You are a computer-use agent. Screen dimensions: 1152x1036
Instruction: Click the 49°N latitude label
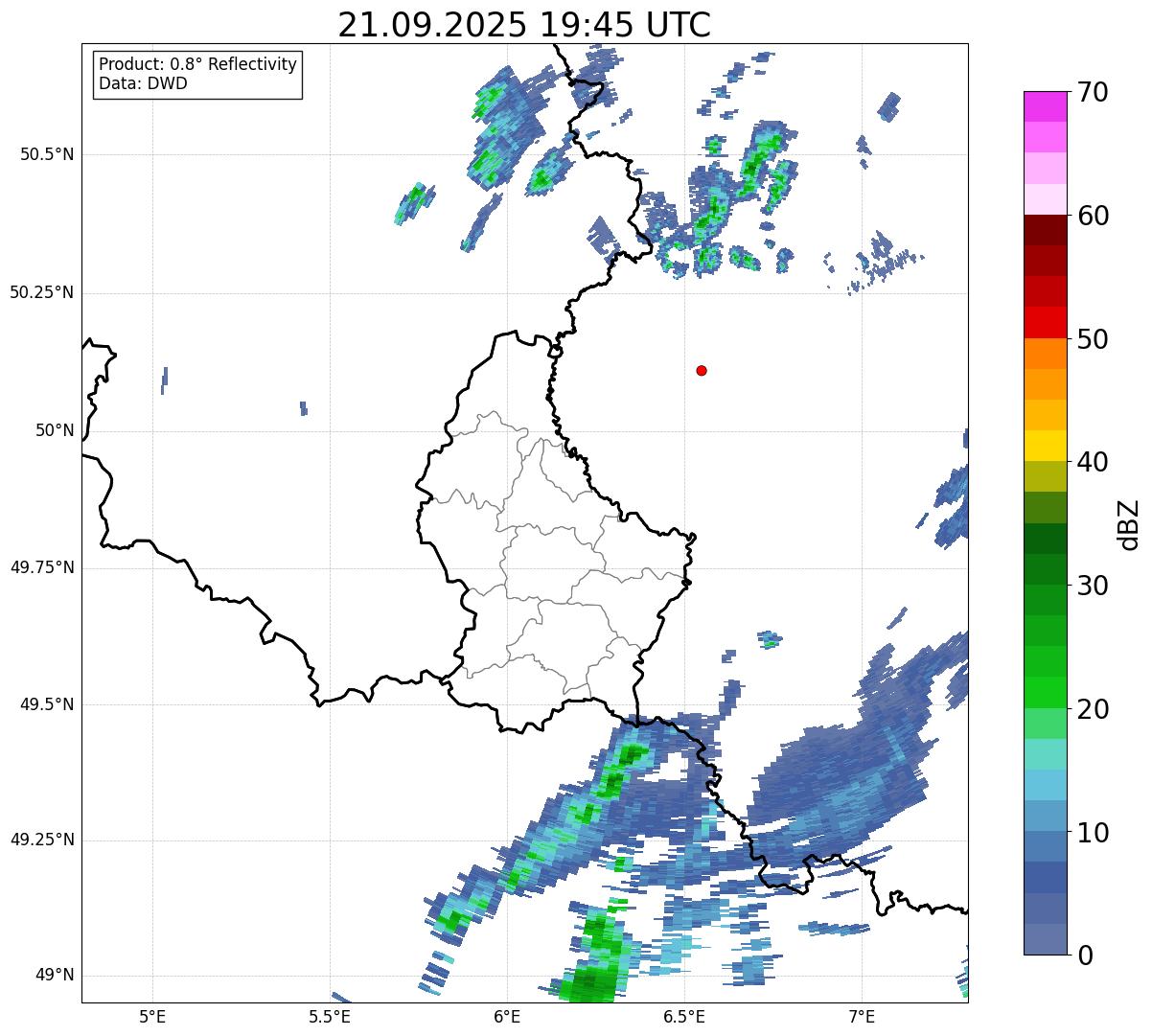(x=55, y=976)
